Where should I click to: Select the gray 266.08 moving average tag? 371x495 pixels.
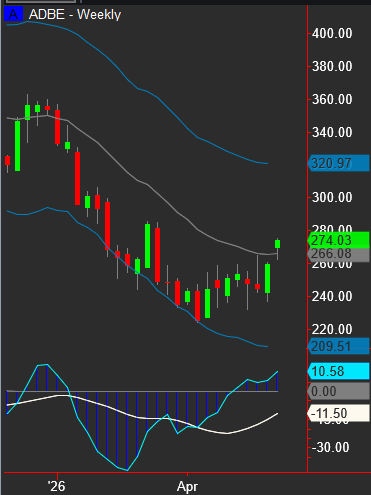pyautogui.click(x=338, y=254)
